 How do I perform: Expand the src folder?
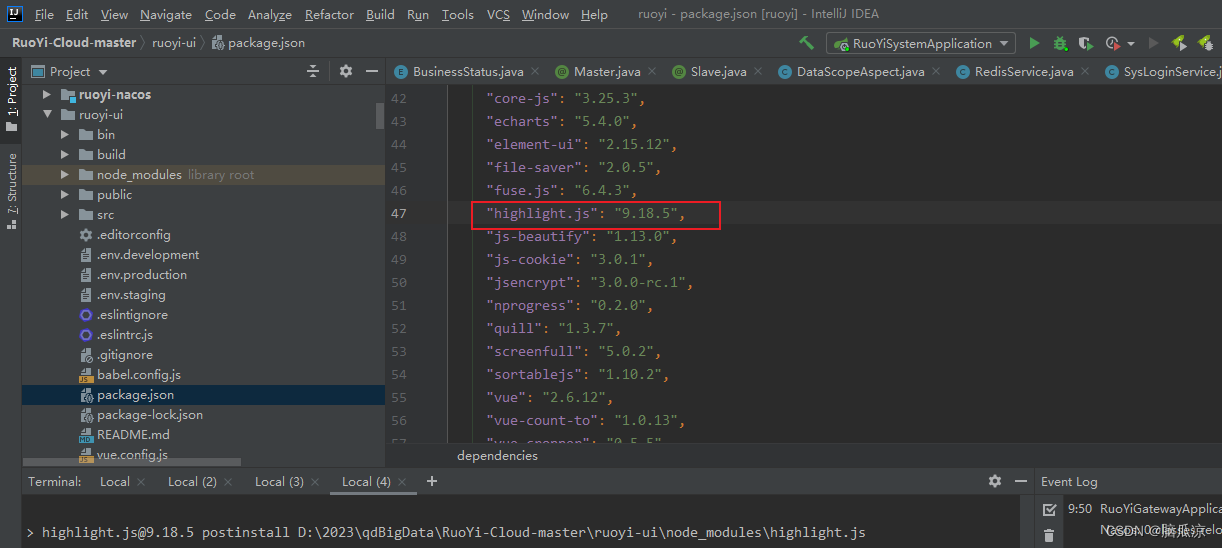(x=65, y=214)
